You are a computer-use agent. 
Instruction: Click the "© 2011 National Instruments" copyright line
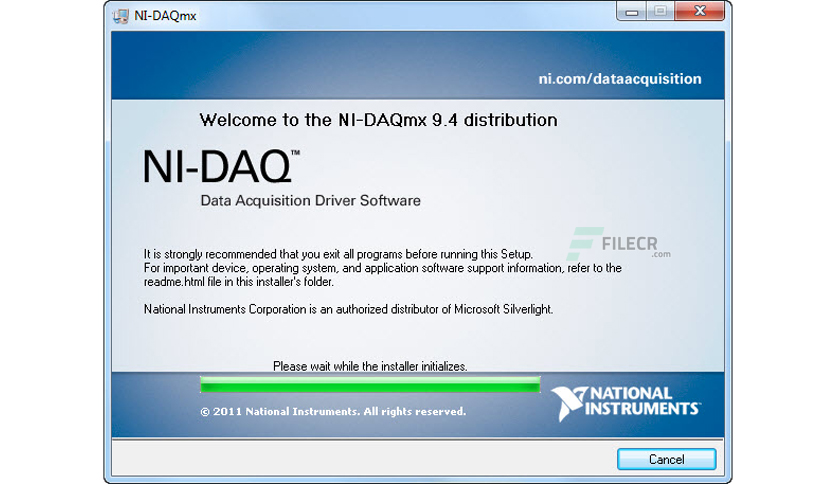[333, 412]
